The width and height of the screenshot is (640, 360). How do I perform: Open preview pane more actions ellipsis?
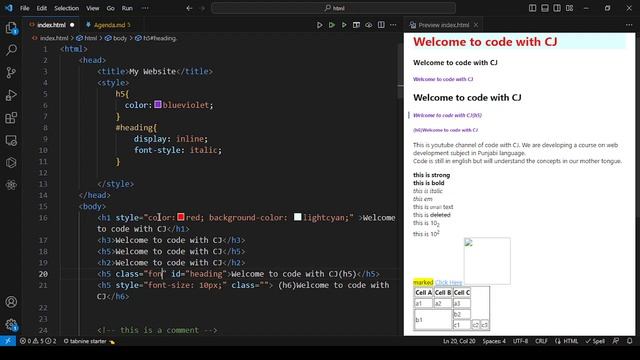click(x=629, y=25)
